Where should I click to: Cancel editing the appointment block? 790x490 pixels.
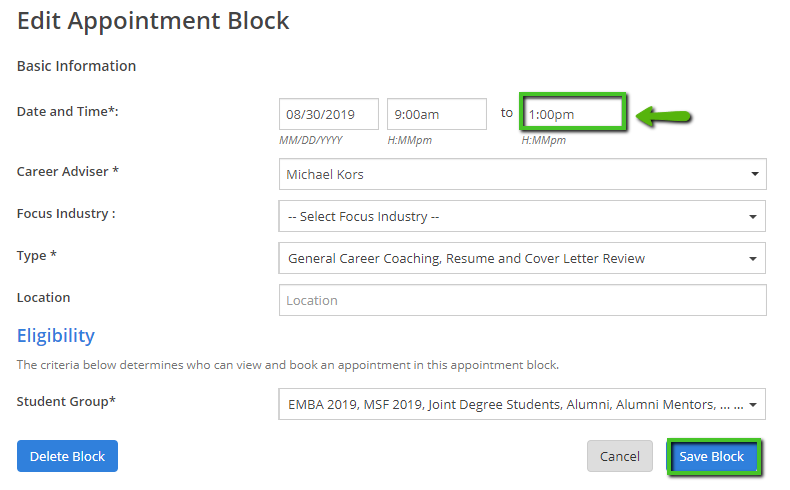click(x=619, y=456)
